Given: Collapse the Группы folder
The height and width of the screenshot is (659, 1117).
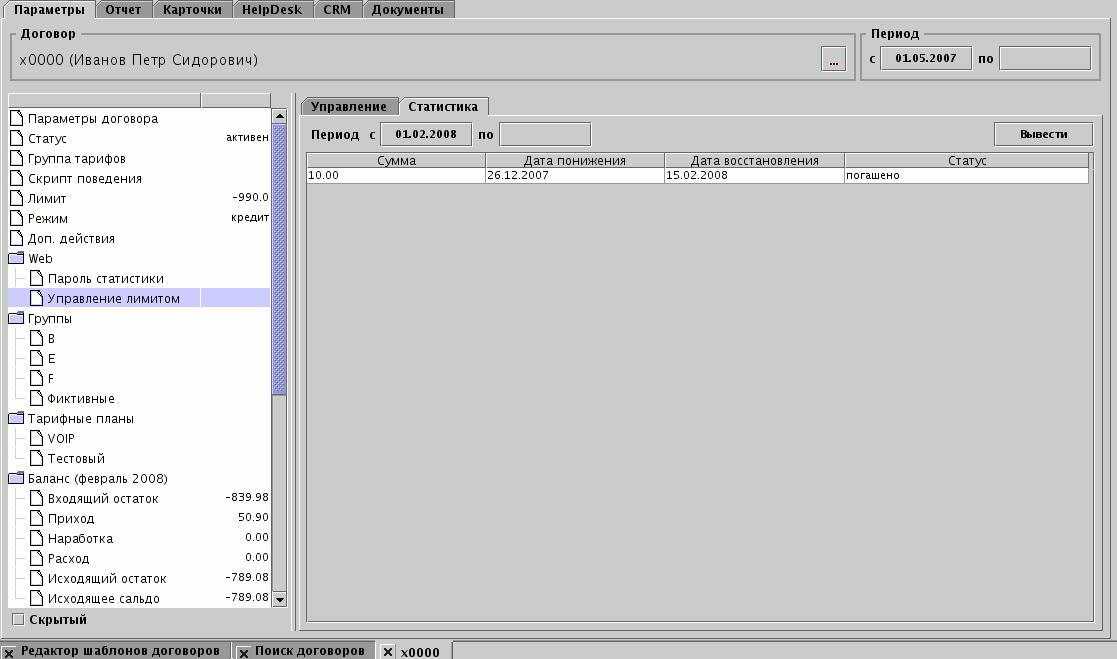Looking at the screenshot, I should 16,318.
